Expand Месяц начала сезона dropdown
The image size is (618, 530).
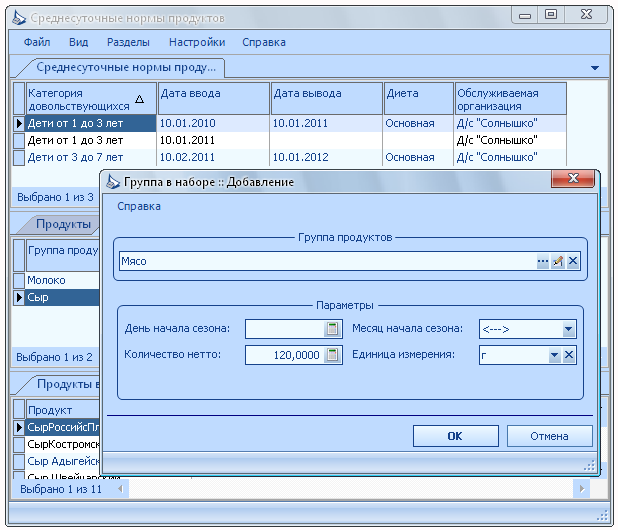point(568,329)
